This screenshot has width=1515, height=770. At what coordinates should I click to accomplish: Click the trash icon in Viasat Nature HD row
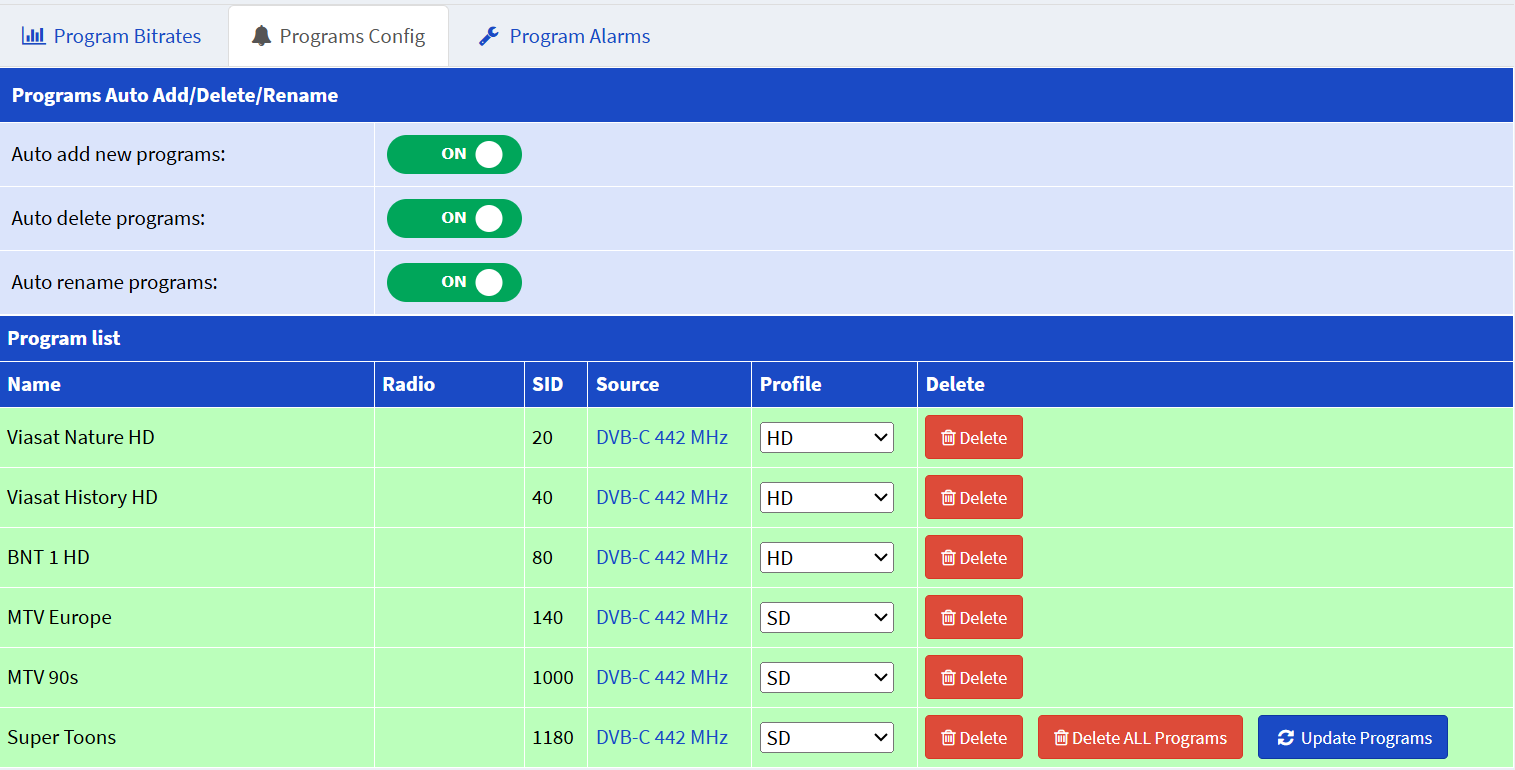click(948, 438)
